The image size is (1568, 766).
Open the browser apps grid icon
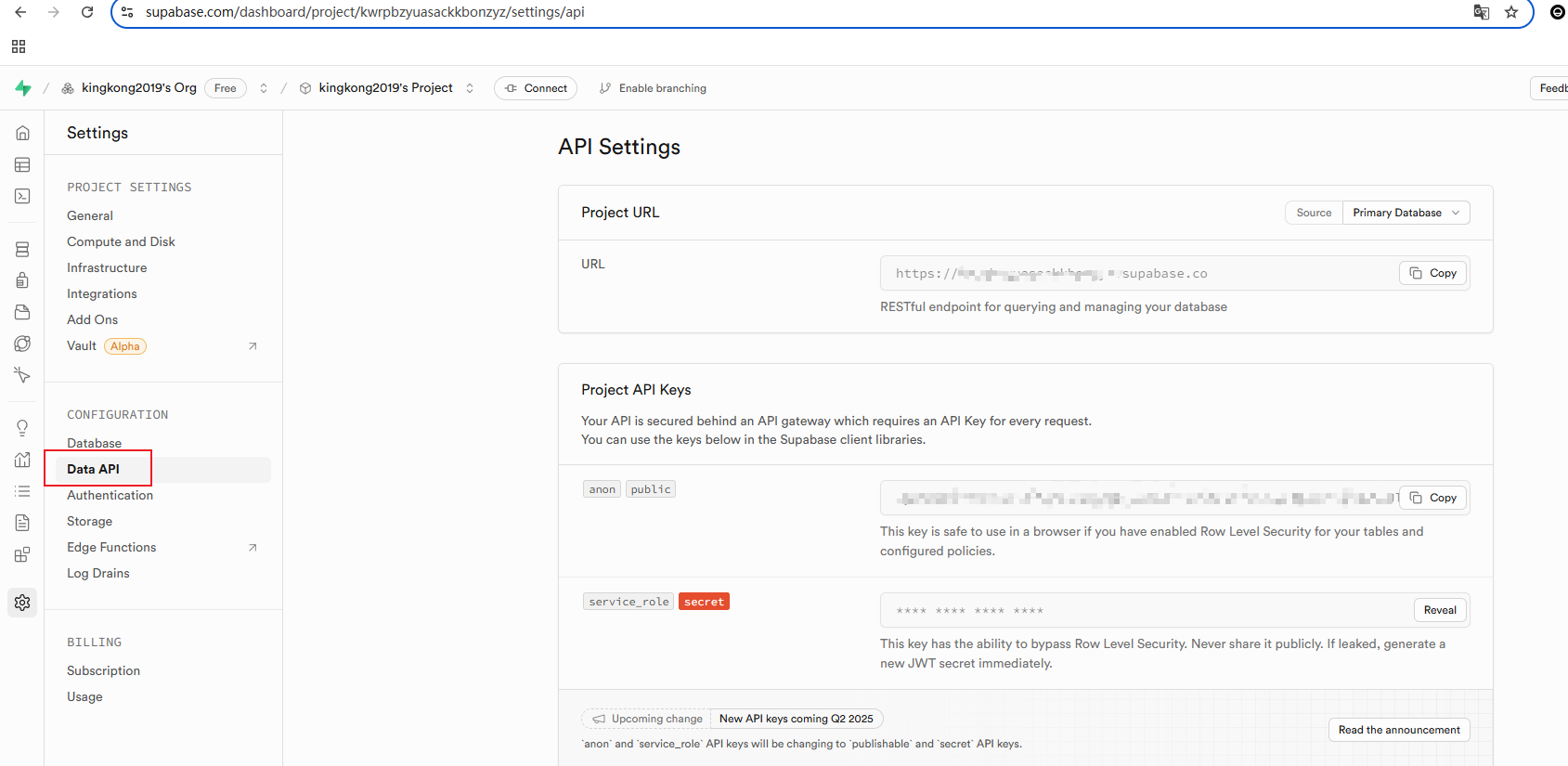coord(19,46)
